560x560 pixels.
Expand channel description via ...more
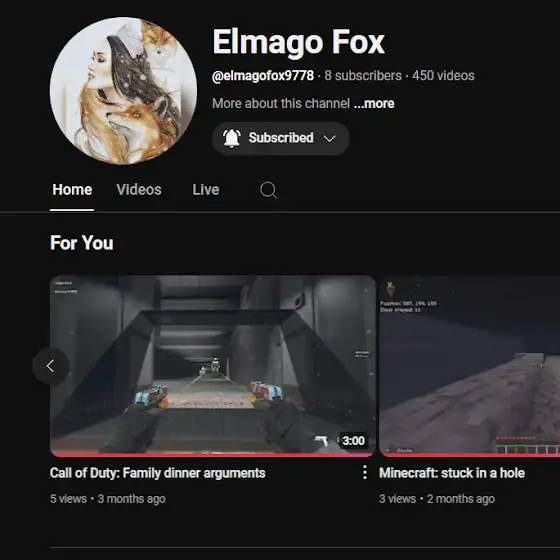pyautogui.click(x=374, y=104)
